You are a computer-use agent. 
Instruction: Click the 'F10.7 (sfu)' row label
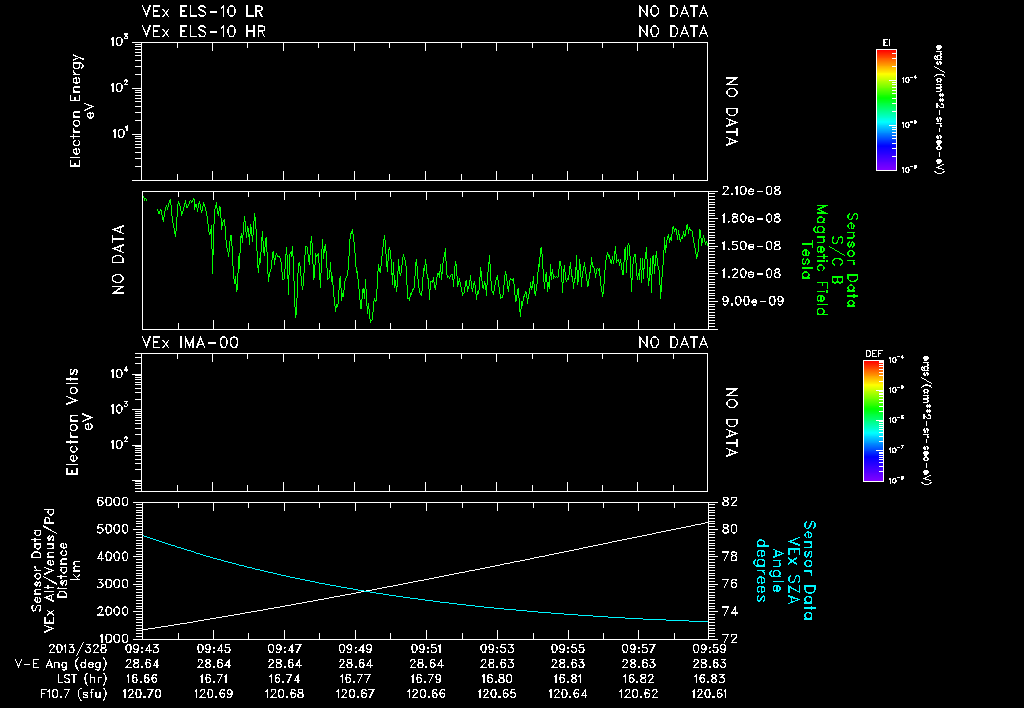pos(73,694)
